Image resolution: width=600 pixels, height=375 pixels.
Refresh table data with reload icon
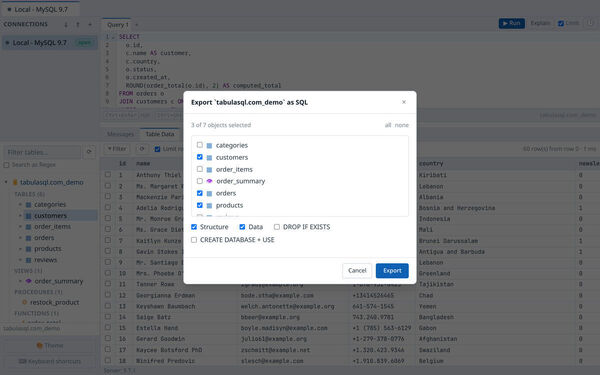point(142,149)
